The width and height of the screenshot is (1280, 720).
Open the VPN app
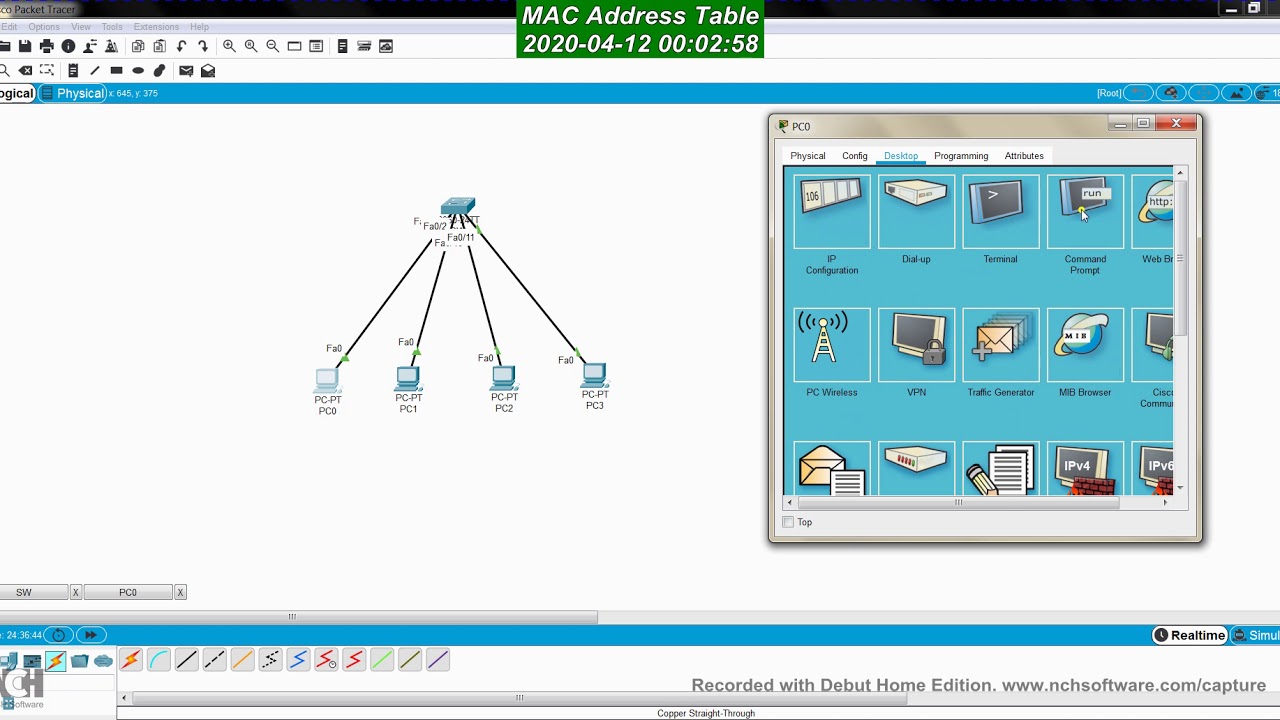916,346
